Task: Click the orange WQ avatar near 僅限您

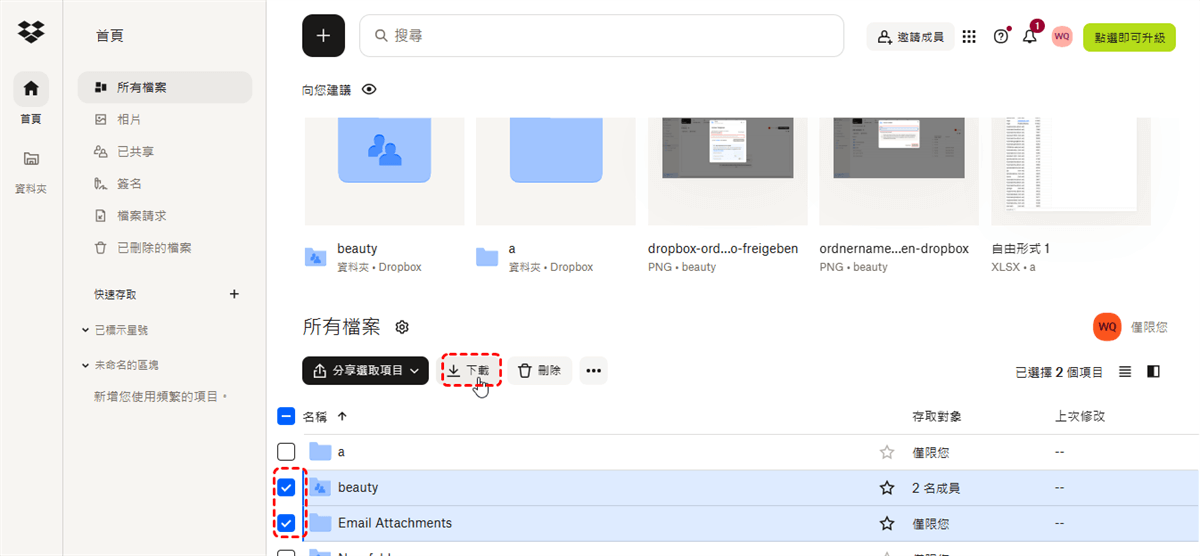Action: pos(1107,326)
